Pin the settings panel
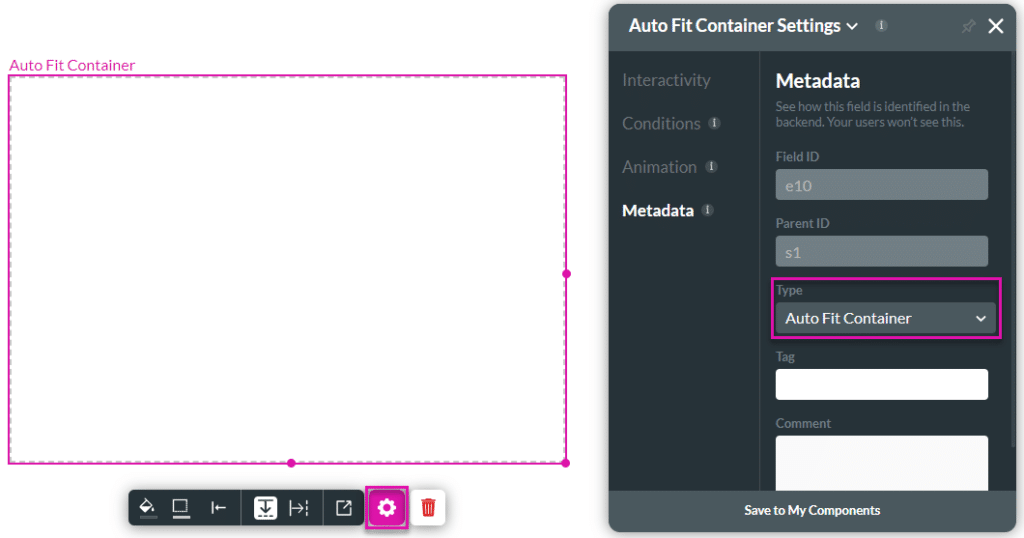Screen dimensions: 1024x538 [967, 27]
